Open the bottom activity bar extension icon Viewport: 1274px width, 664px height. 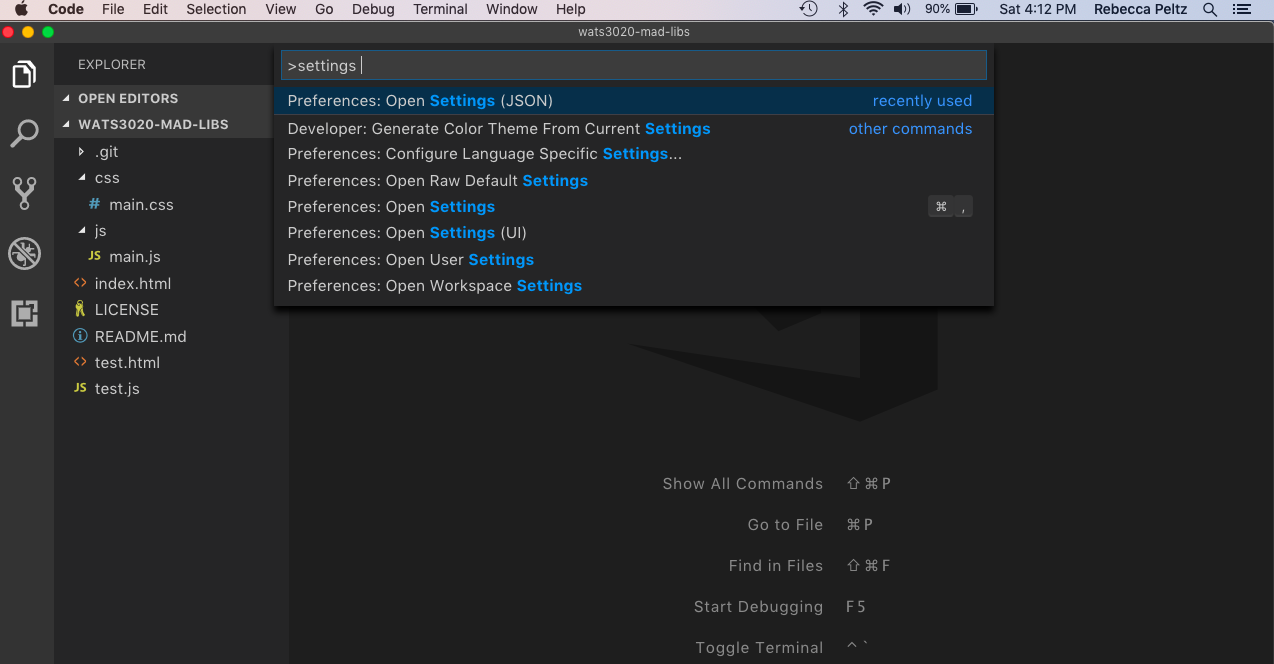coord(25,315)
